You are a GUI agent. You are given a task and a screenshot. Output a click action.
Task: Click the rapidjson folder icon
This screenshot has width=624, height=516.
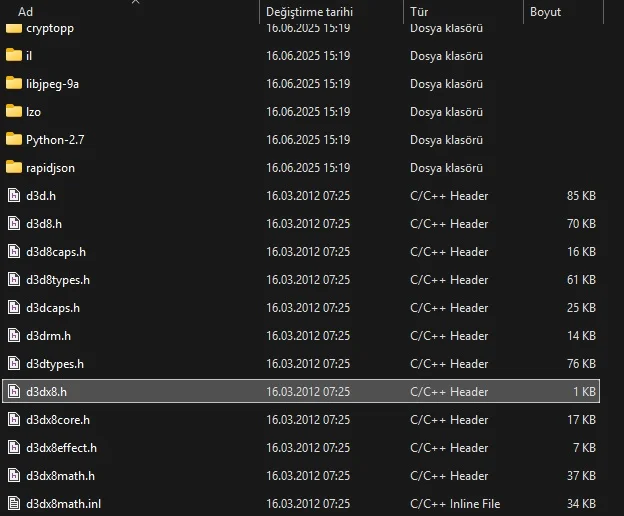click(x=14, y=167)
